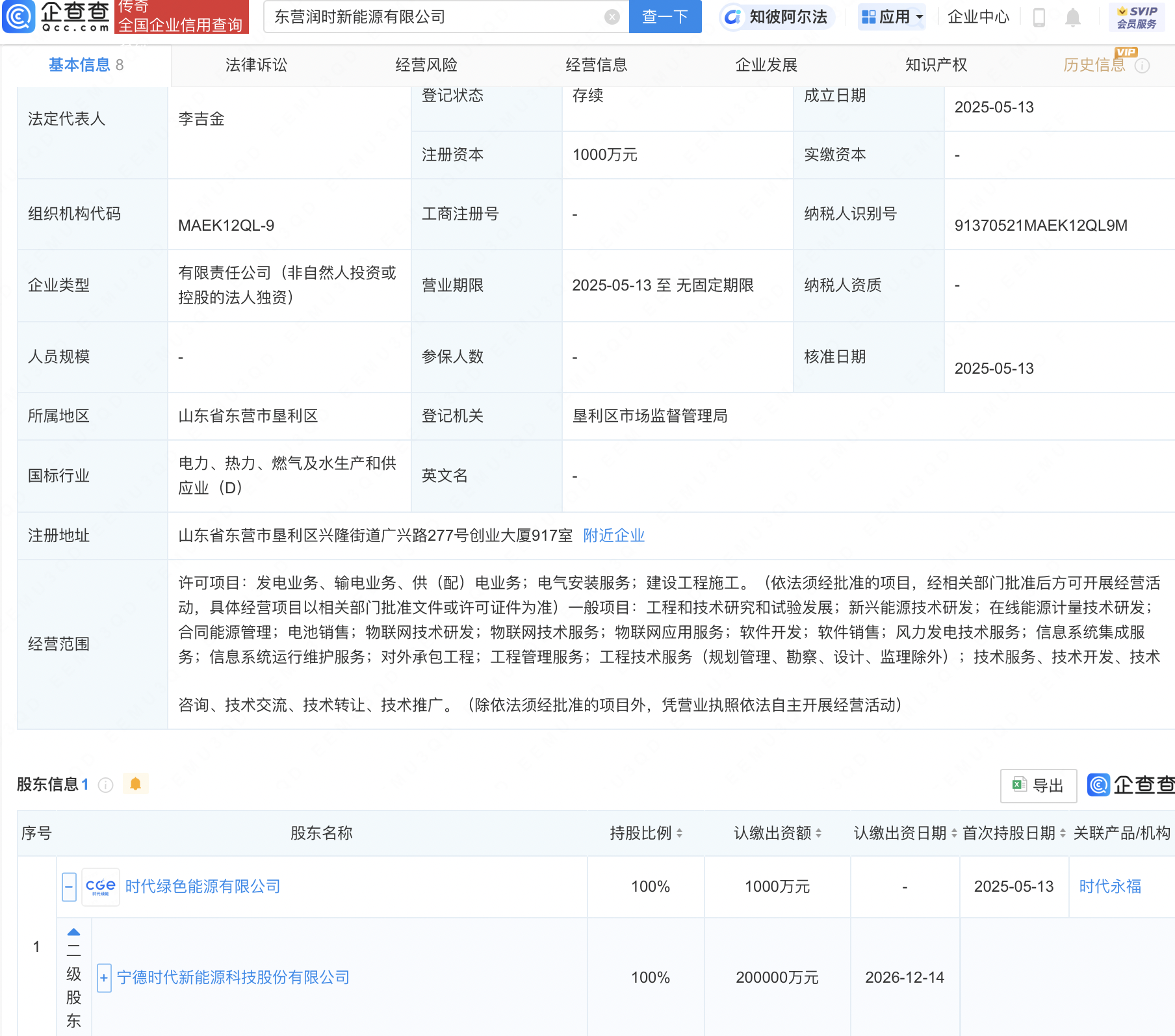Switch to 基本信息 tab
The width and height of the screenshot is (1175, 1036).
pyautogui.click(x=86, y=65)
